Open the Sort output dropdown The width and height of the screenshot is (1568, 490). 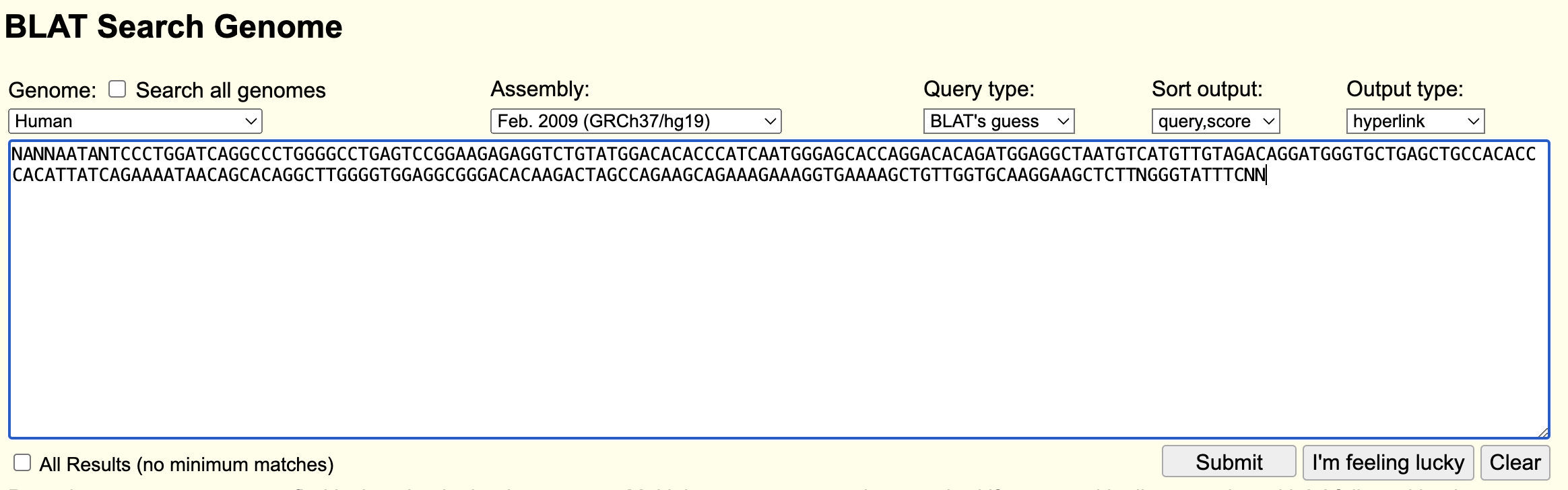tap(1215, 121)
